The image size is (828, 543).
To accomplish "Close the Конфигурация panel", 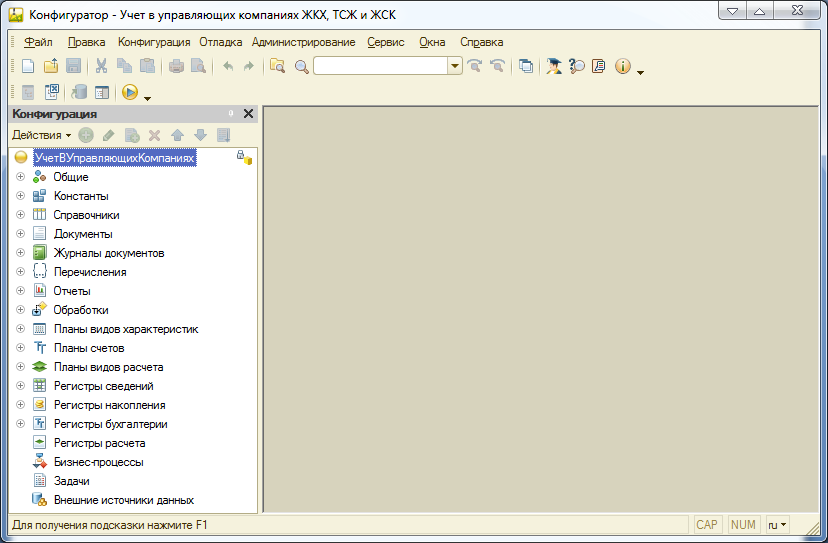I will click(x=248, y=114).
